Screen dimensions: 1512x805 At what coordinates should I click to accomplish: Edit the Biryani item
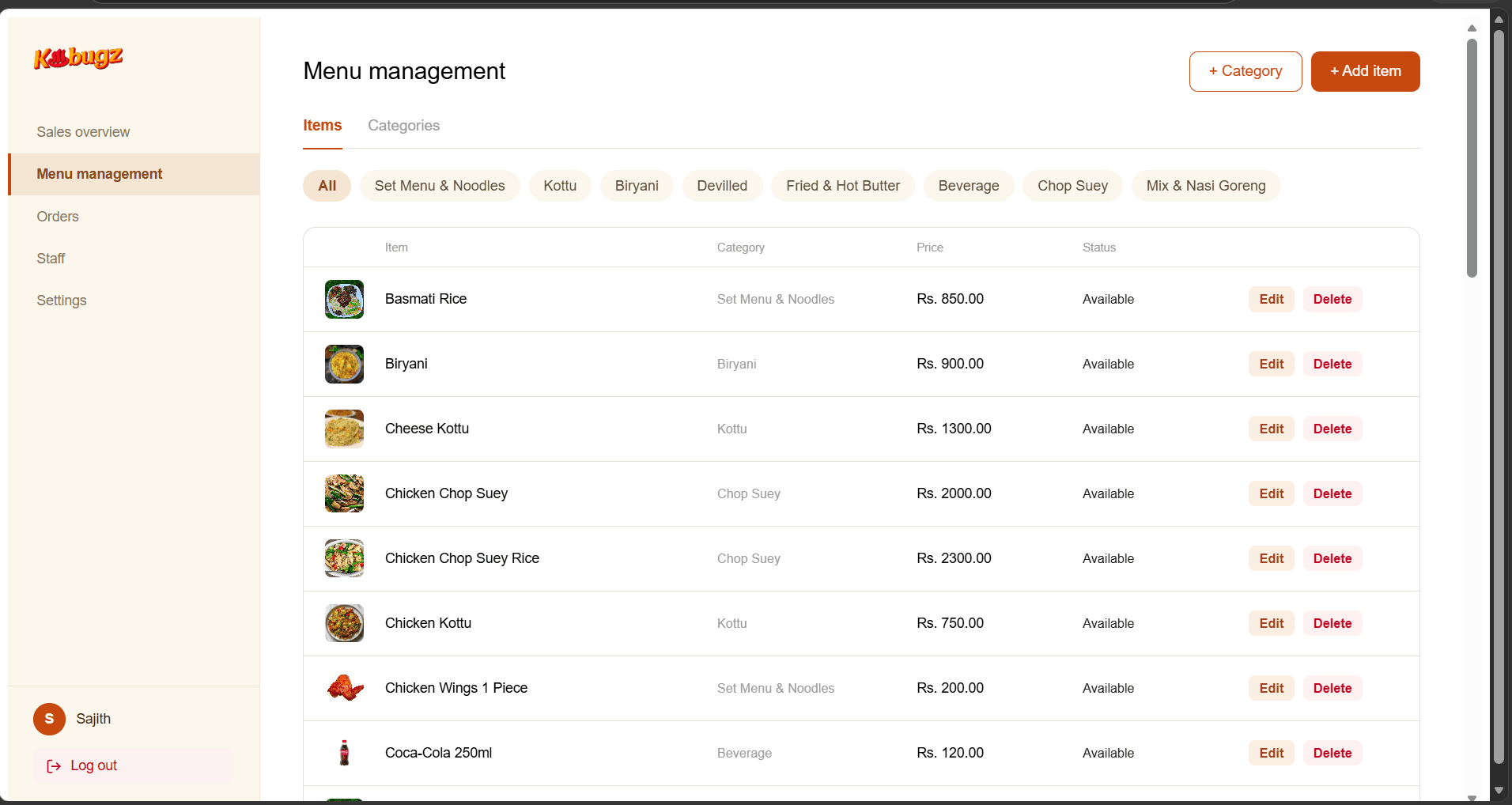(x=1272, y=364)
